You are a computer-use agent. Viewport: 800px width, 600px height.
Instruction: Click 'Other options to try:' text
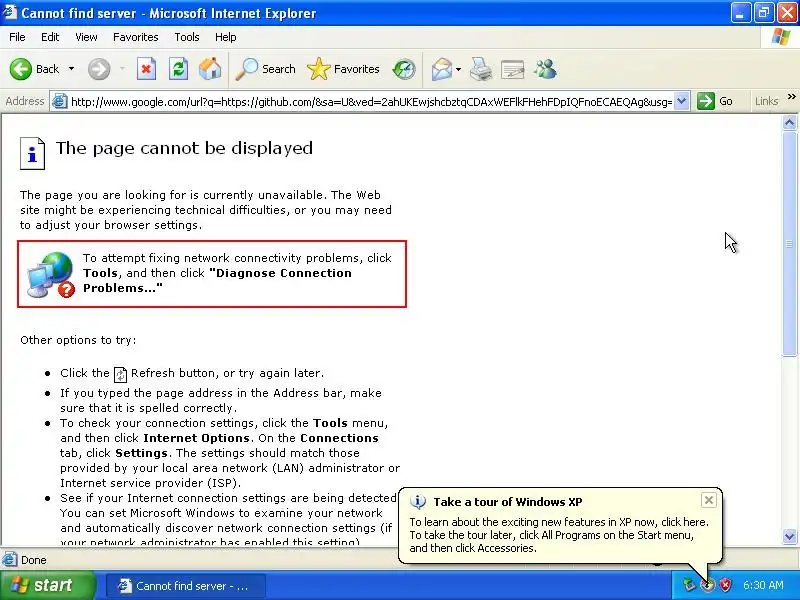pos(78,340)
